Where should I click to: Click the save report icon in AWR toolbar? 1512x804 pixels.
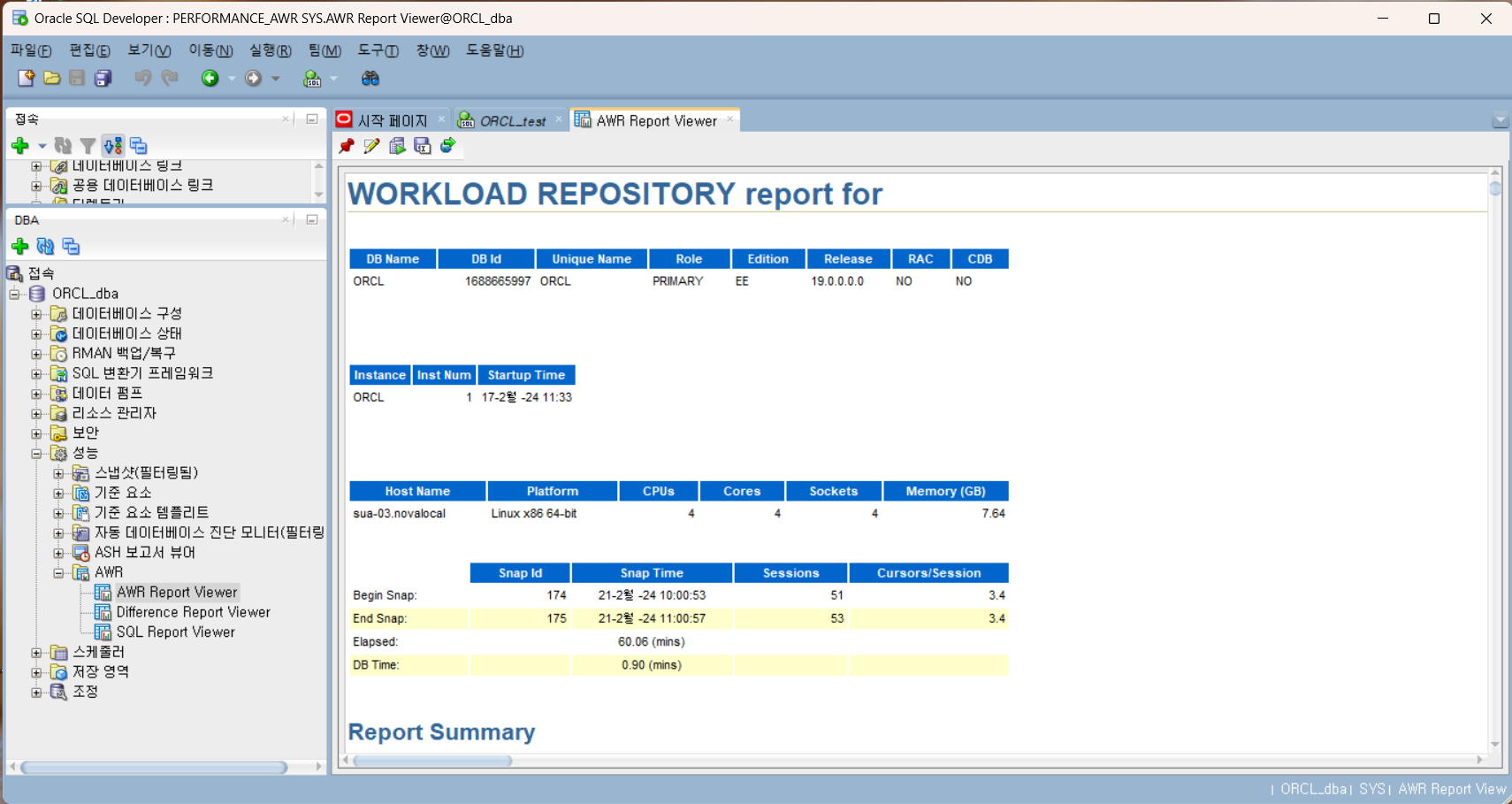point(423,146)
